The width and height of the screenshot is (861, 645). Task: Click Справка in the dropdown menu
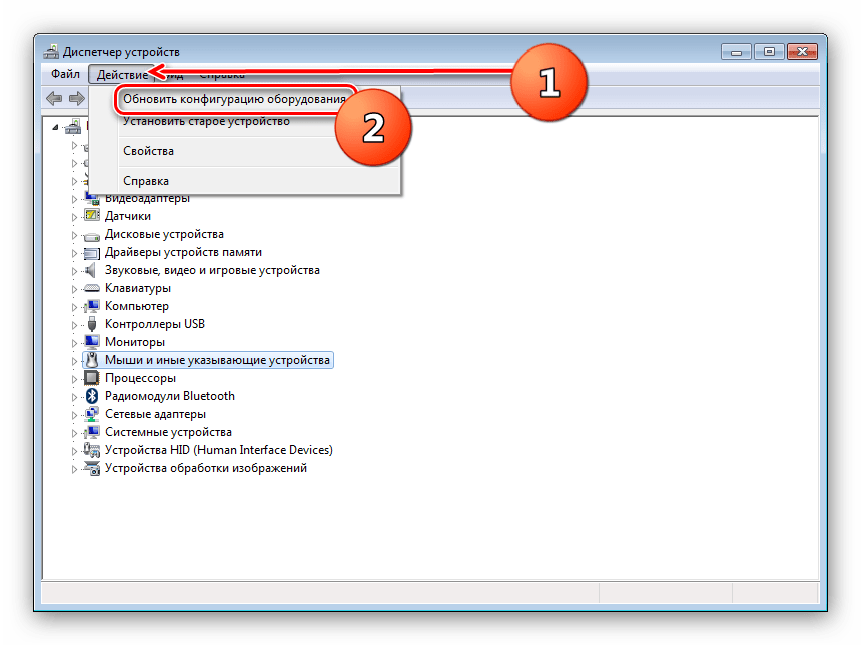pyautogui.click(x=146, y=181)
